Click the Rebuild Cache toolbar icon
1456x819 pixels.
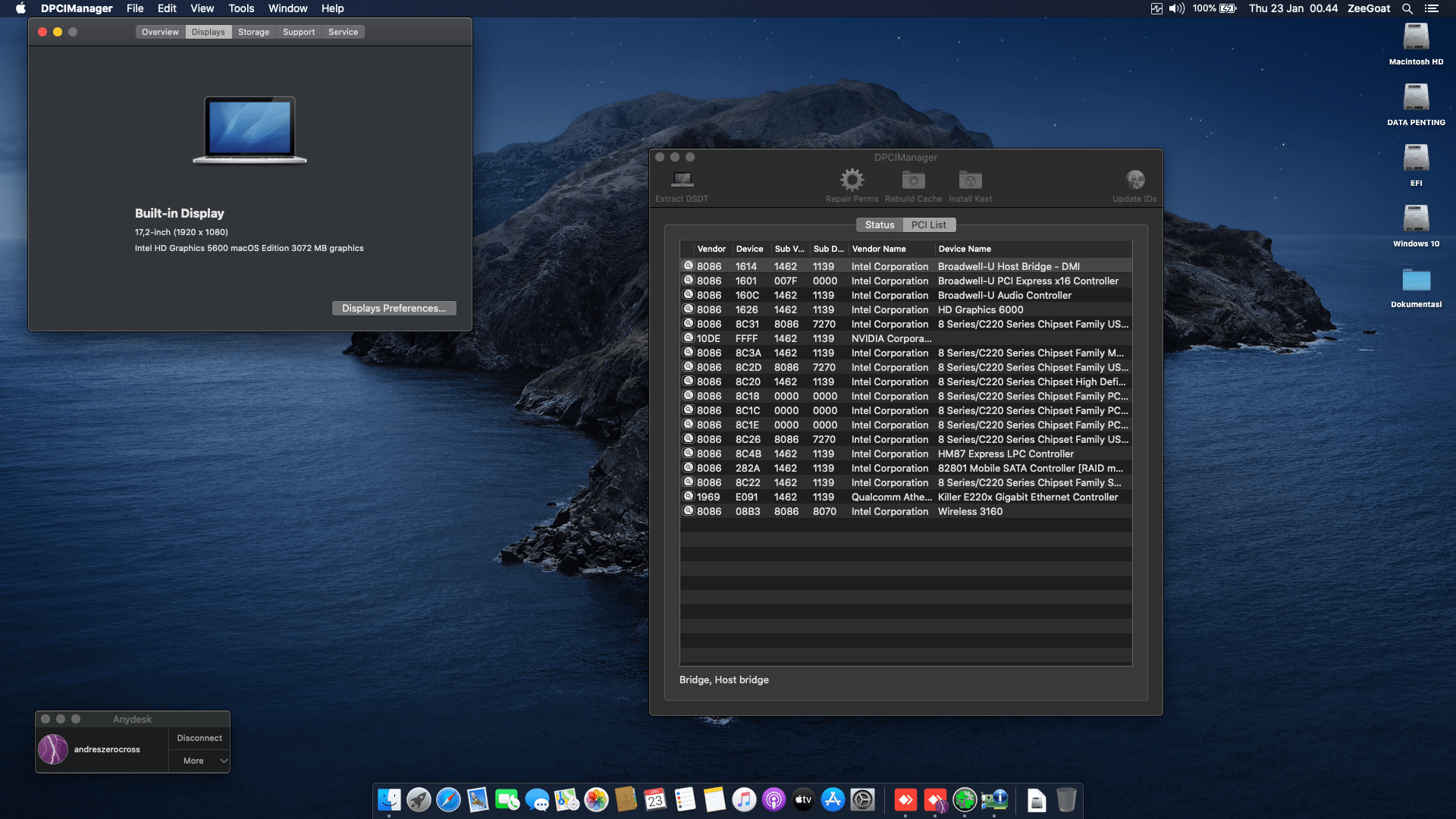(913, 180)
